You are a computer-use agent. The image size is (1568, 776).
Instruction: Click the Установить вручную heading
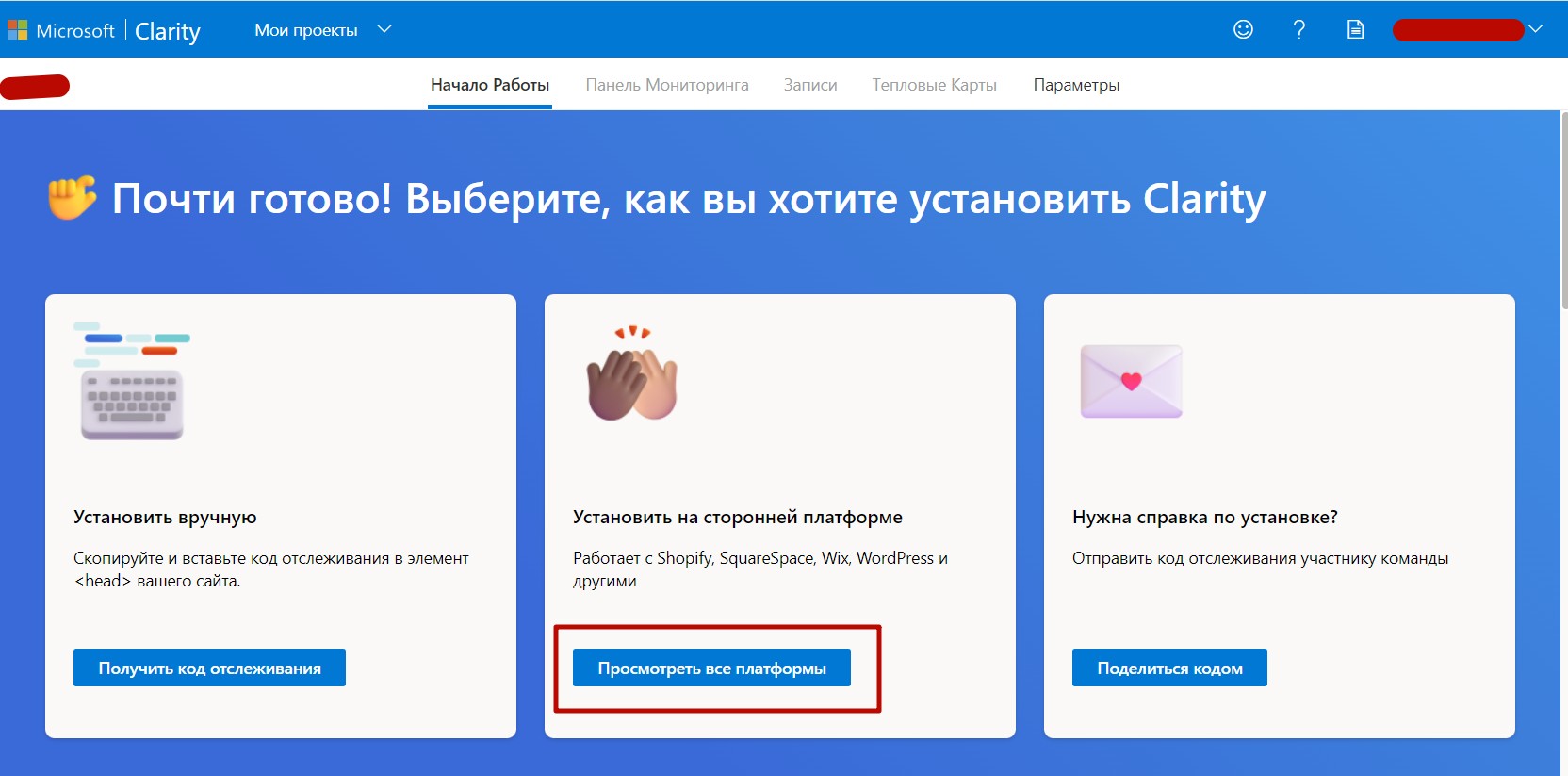pos(165,517)
